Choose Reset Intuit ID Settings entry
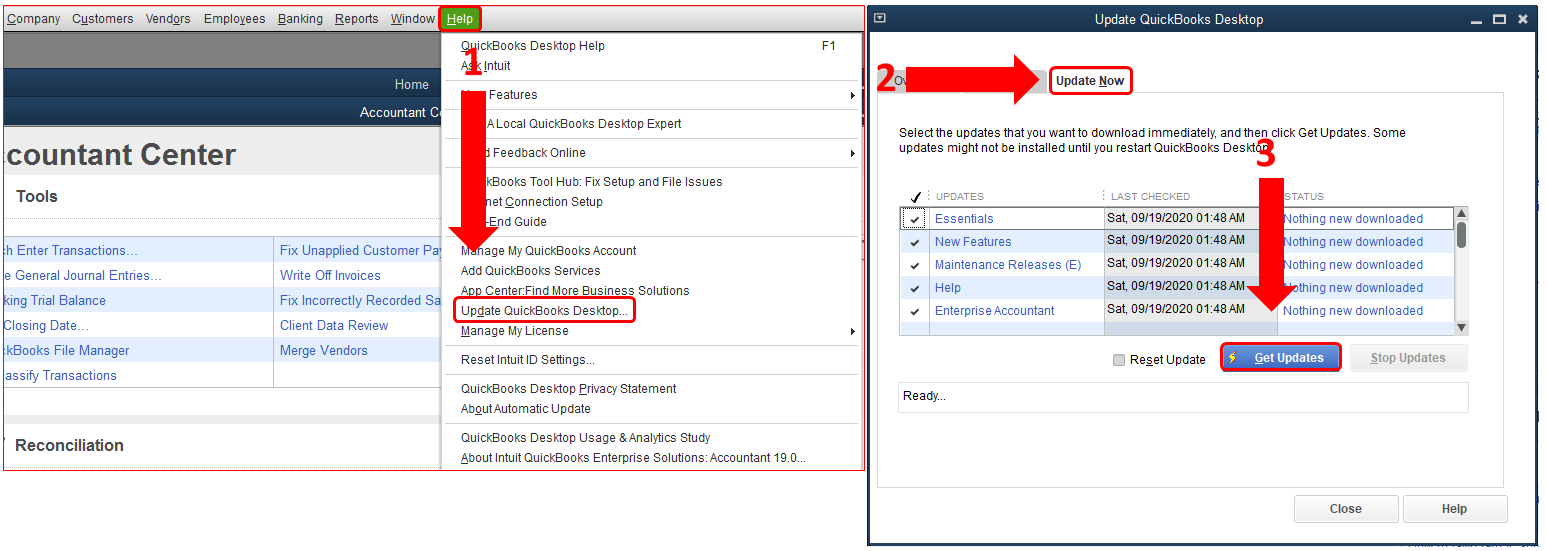1546x551 pixels. click(x=527, y=360)
